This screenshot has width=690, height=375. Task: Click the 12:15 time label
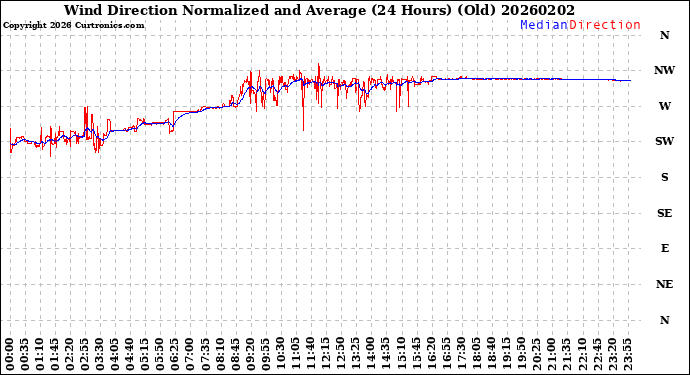(x=325, y=355)
